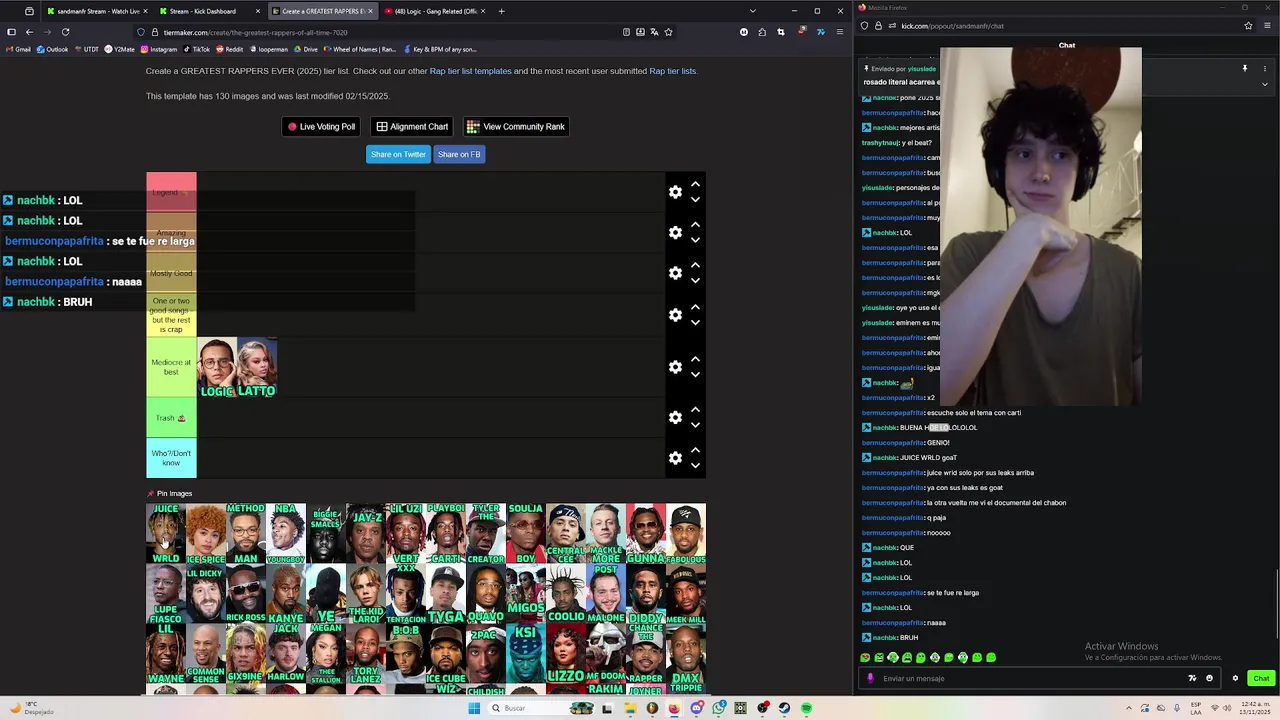
Task: Bookmark this page with star icon
Action: pos(668,32)
